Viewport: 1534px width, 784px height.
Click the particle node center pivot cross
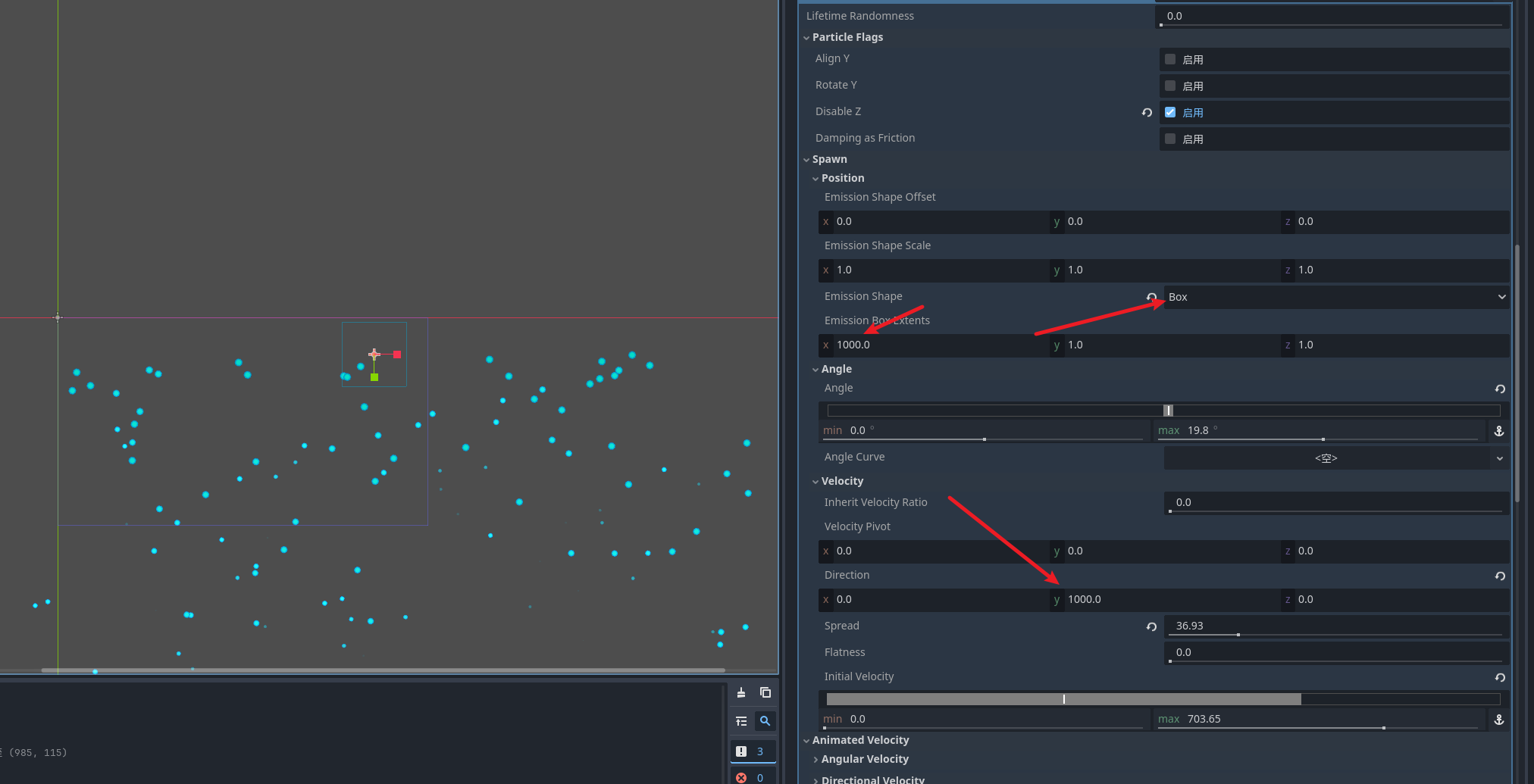[374, 355]
